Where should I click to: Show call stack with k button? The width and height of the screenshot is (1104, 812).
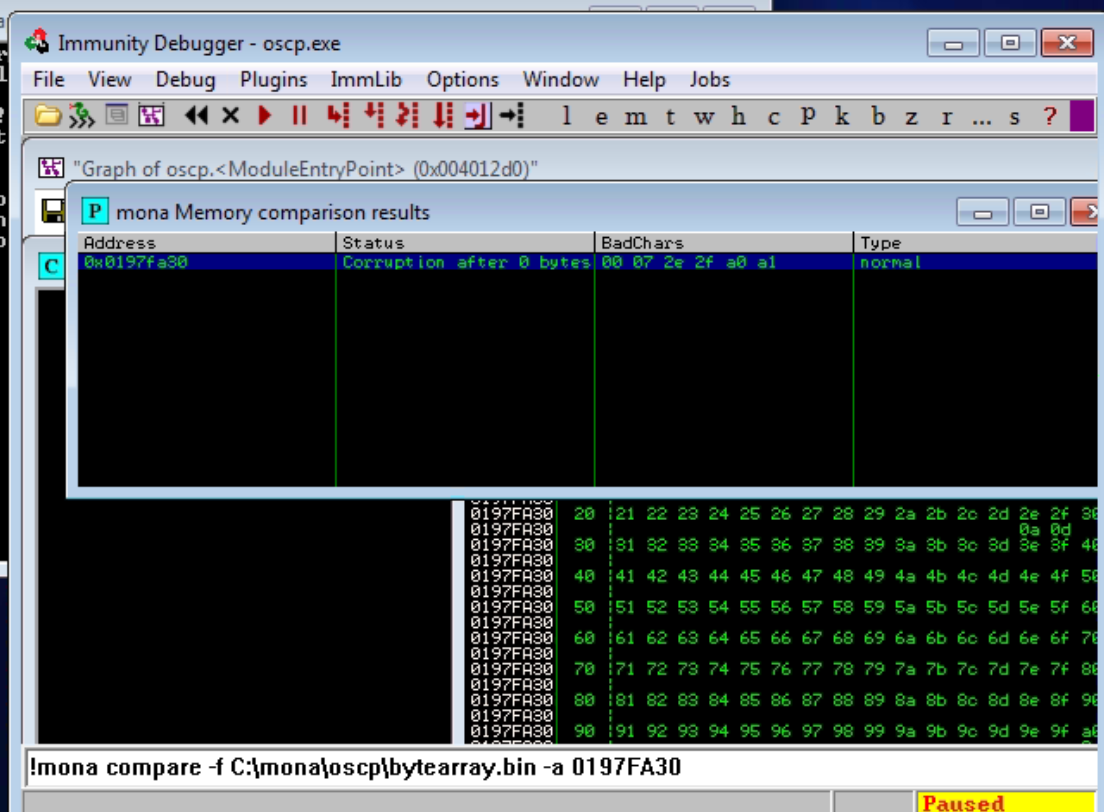(841, 115)
